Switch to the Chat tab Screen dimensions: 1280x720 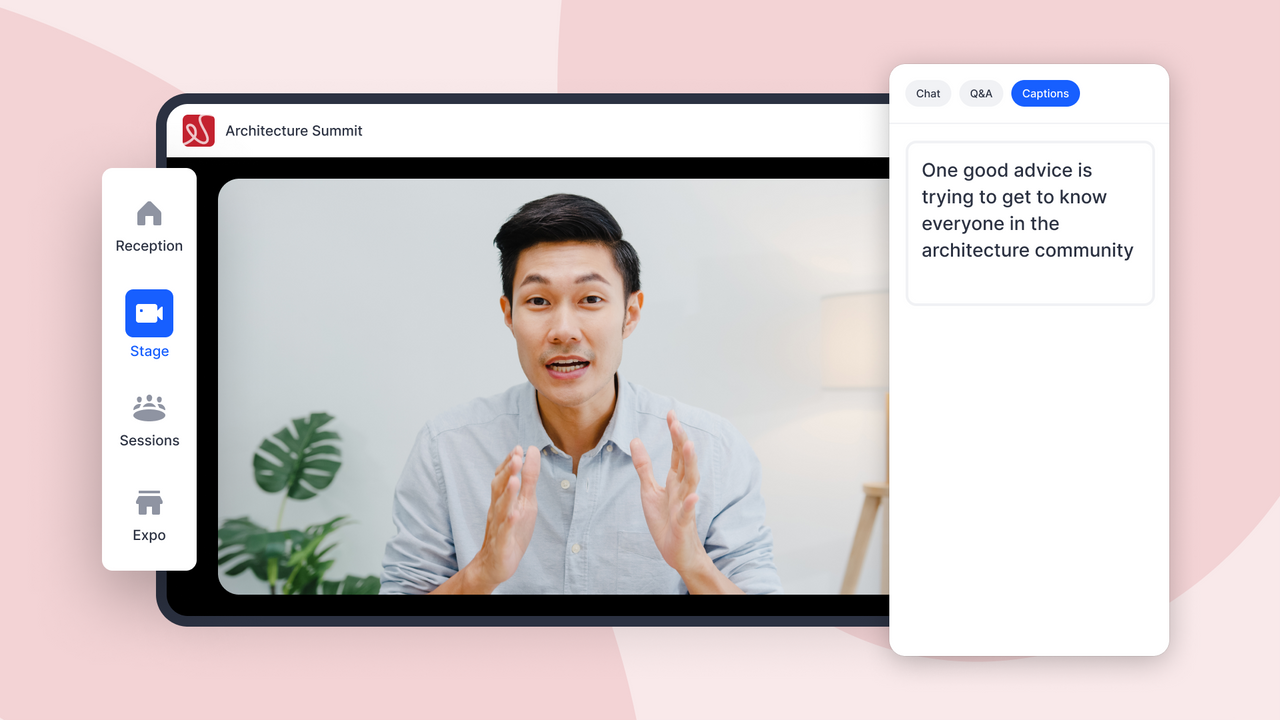pyautogui.click(x=928, y=93)
